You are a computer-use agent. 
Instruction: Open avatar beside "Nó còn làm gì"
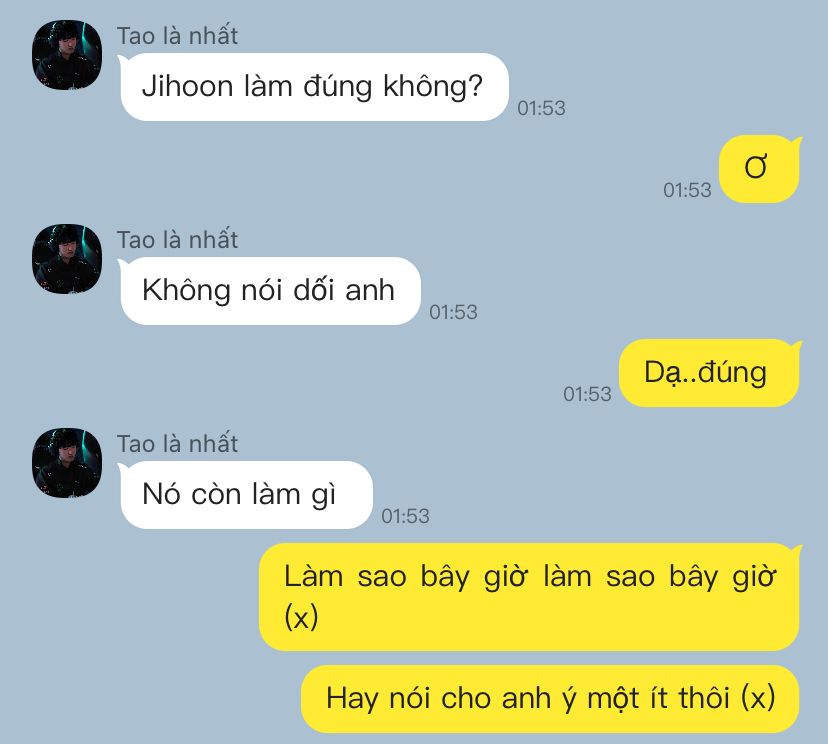pyautogui.click(x=67, y=463)
